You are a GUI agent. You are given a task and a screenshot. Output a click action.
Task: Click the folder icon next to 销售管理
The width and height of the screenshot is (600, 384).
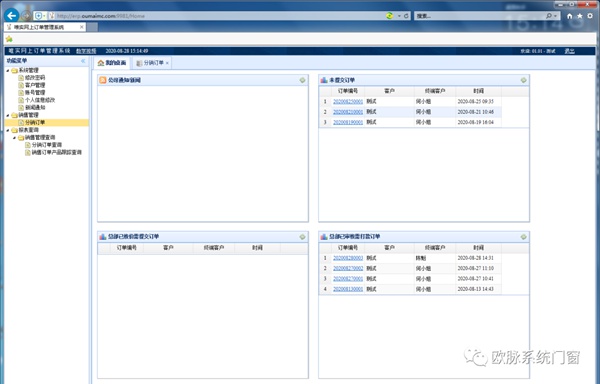[x=14, y=115]
